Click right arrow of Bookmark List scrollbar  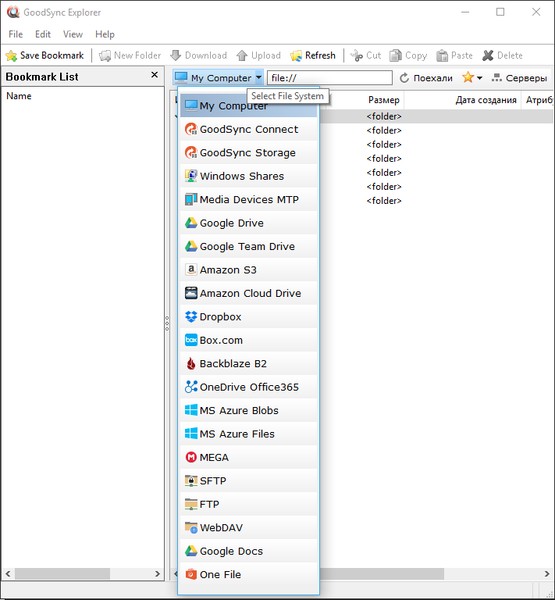coord(157,574)
